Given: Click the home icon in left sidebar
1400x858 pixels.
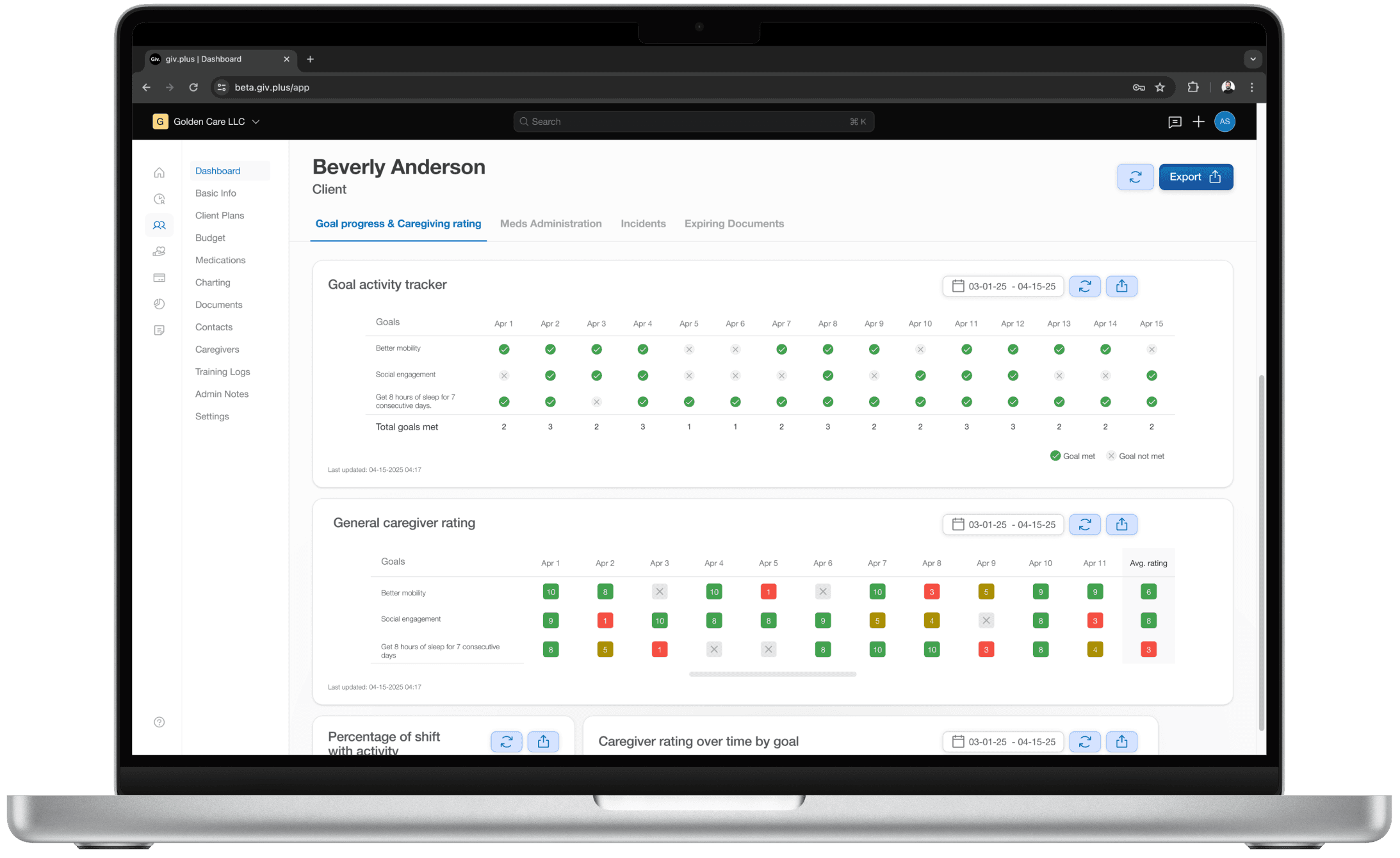Looking at the screenshot, I should coord(159,173).
